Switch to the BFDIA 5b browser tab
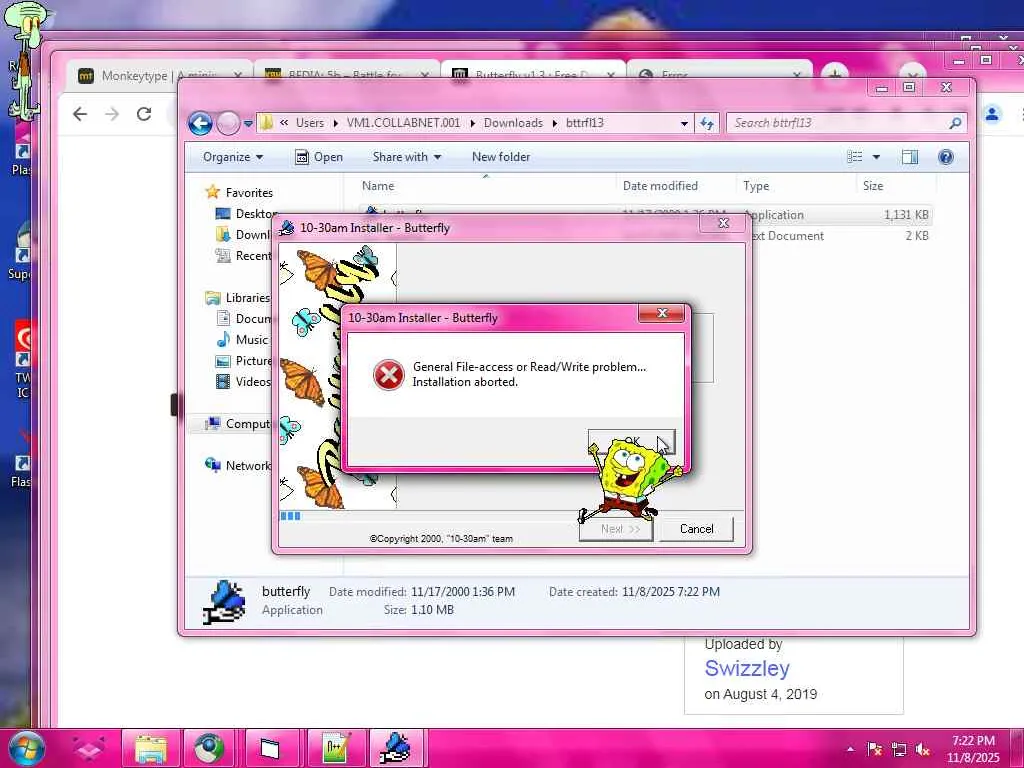This screenshot has width=1024, height=768. pyautogui.click(x=347, y=76)
